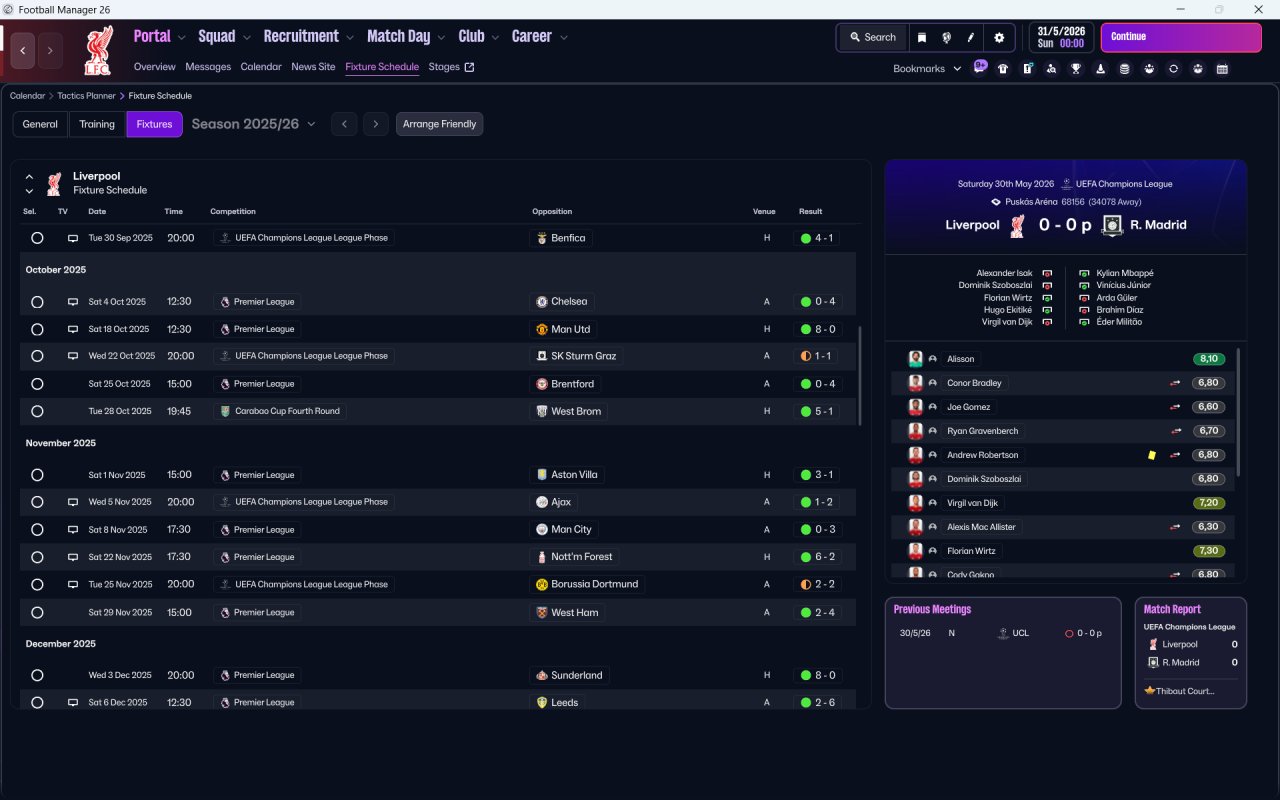Click the pencil edit icon in top toolbar

coord(970,37)
